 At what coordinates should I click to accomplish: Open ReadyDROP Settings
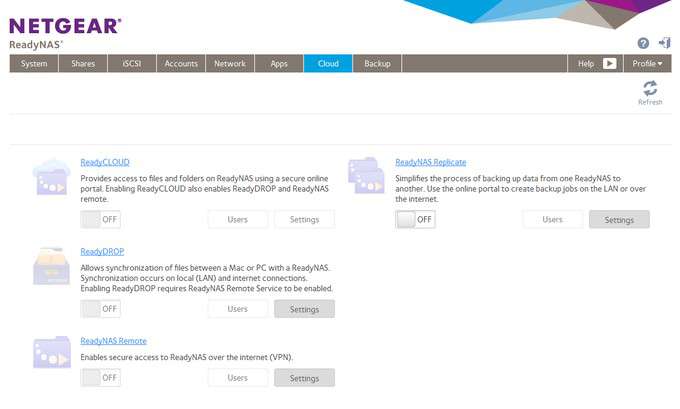point(304,309)
